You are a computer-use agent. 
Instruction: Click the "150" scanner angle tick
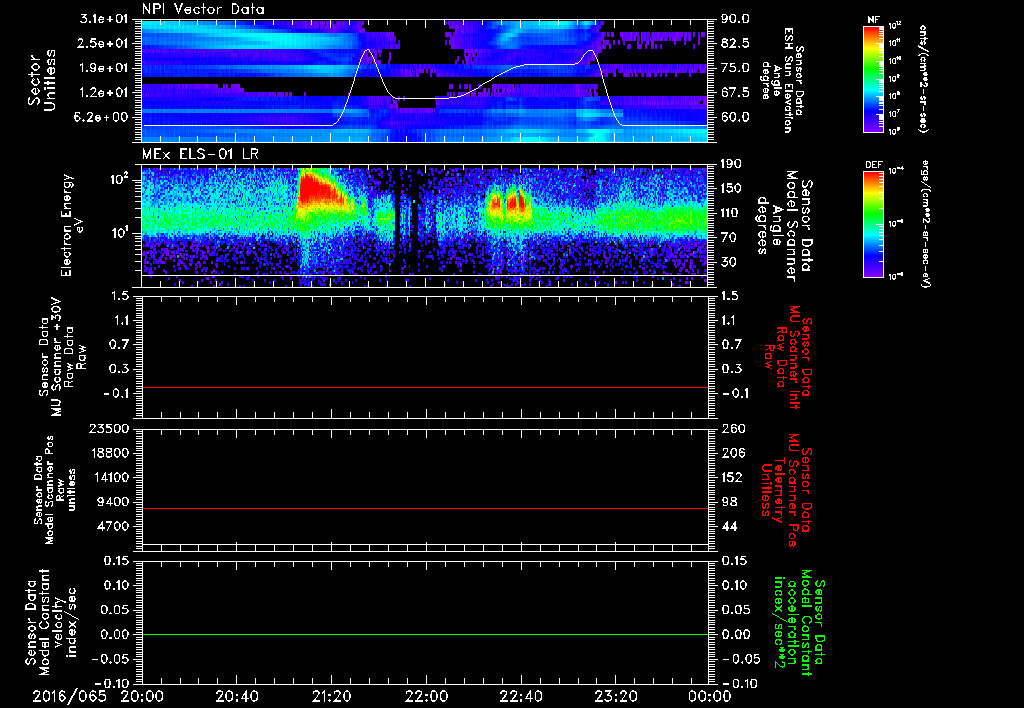tap(731, 188)
